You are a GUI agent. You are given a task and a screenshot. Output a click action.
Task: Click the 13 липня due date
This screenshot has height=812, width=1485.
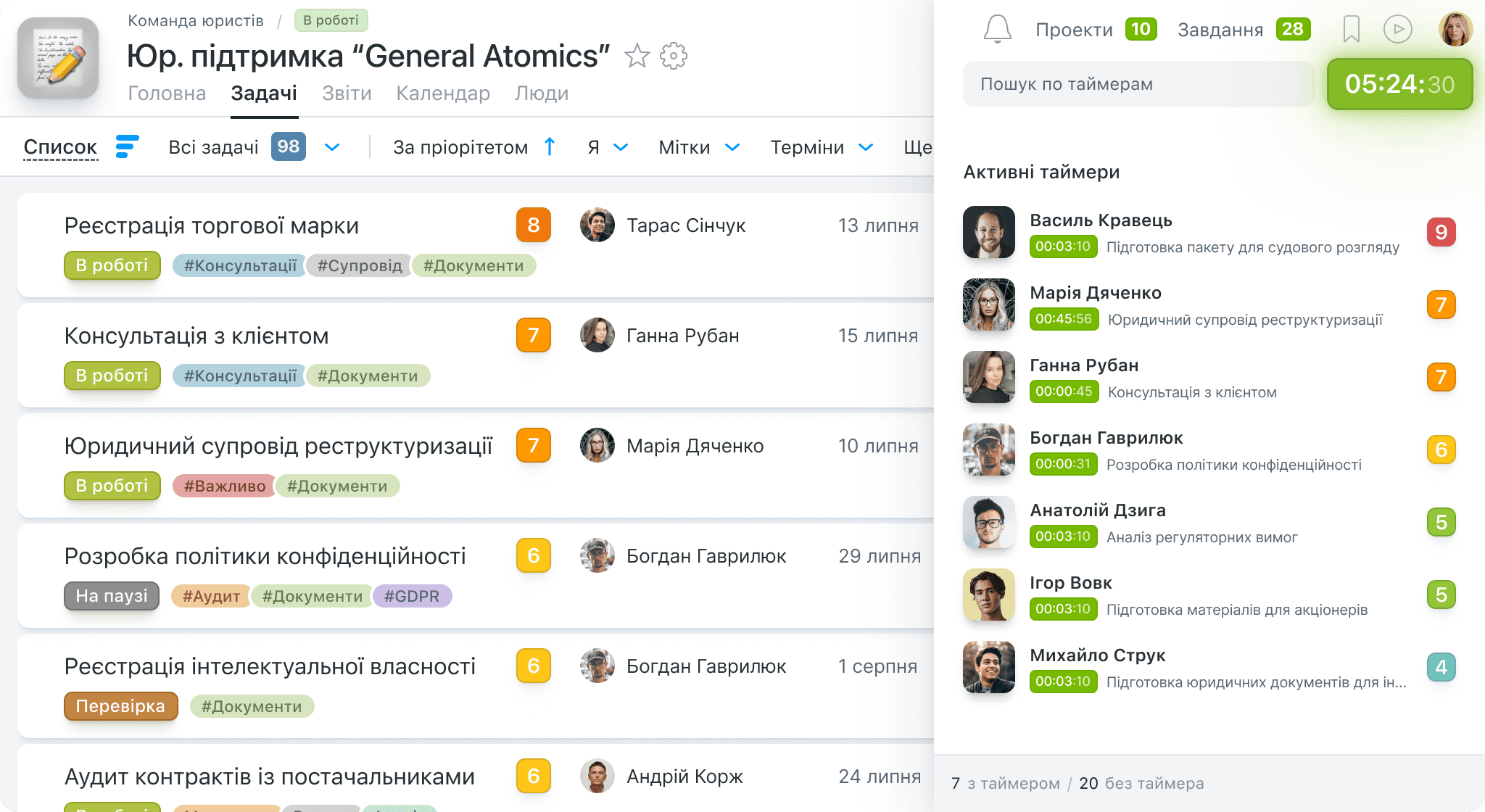click(878, 225)
